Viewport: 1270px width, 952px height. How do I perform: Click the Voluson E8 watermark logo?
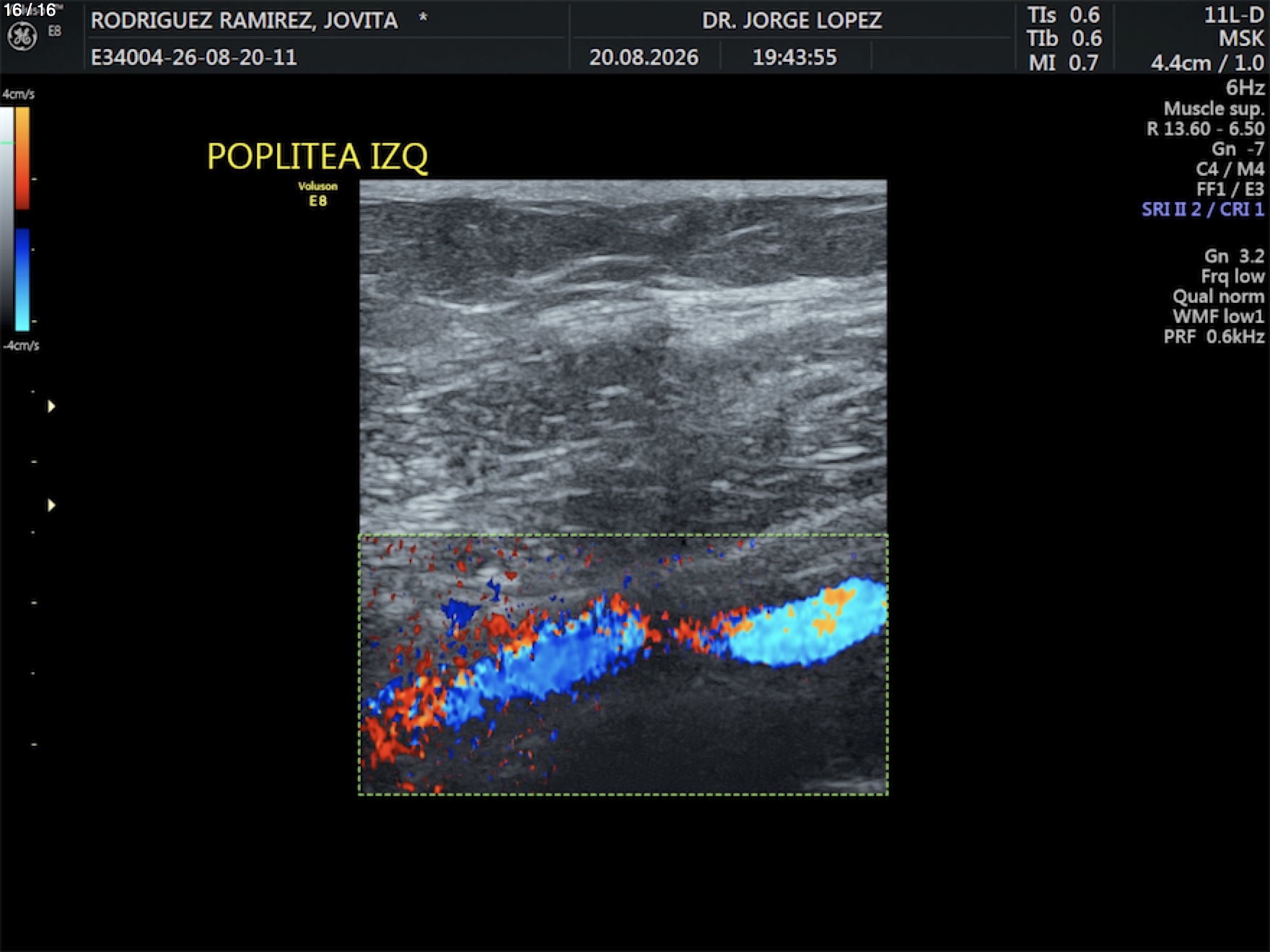click(x=317, y=193)
